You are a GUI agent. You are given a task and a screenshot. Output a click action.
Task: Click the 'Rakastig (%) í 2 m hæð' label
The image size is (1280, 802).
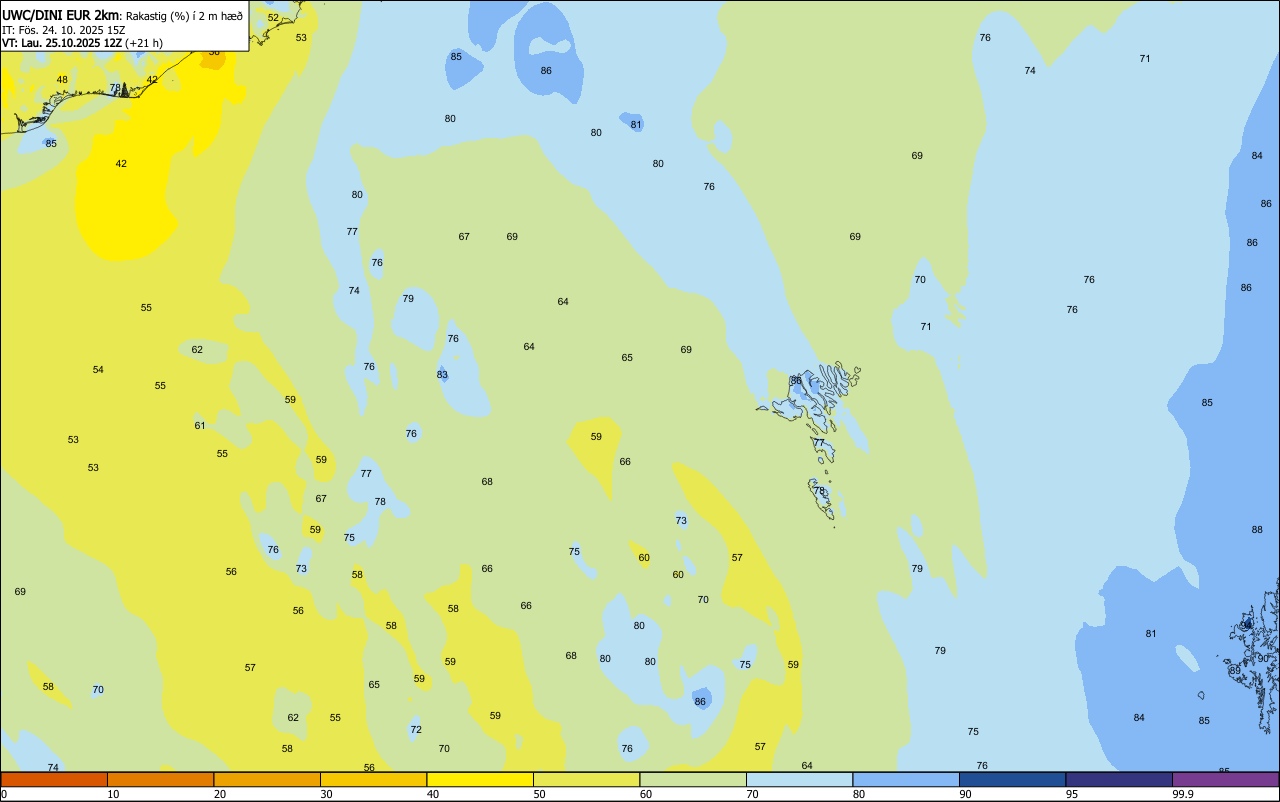click(184, 15)
